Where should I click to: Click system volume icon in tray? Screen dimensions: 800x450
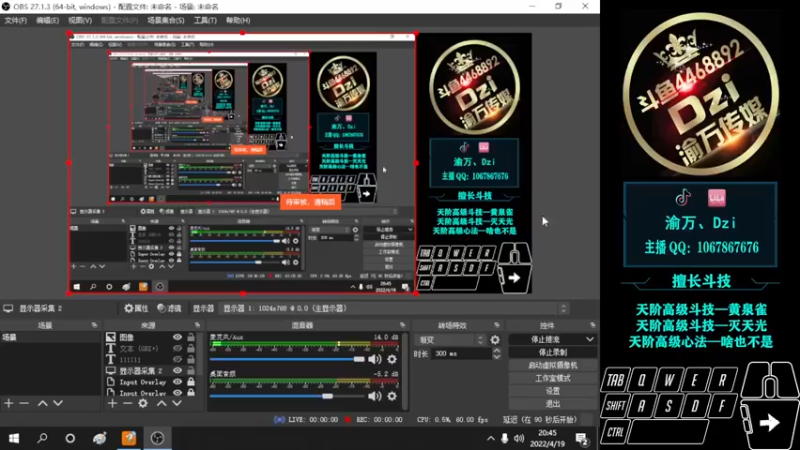(519, 438)
